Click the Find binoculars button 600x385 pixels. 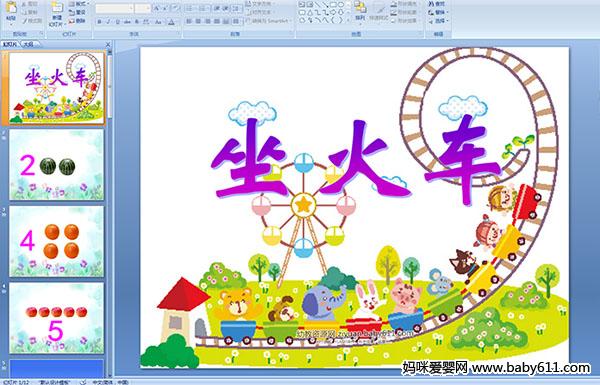(437, 4)
